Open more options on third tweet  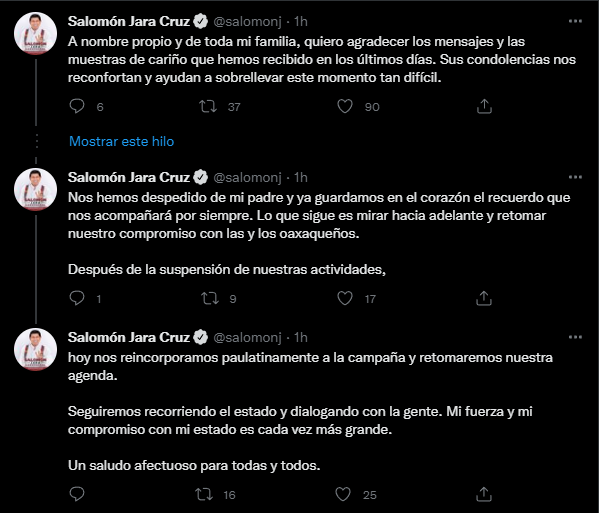[575, 337]
